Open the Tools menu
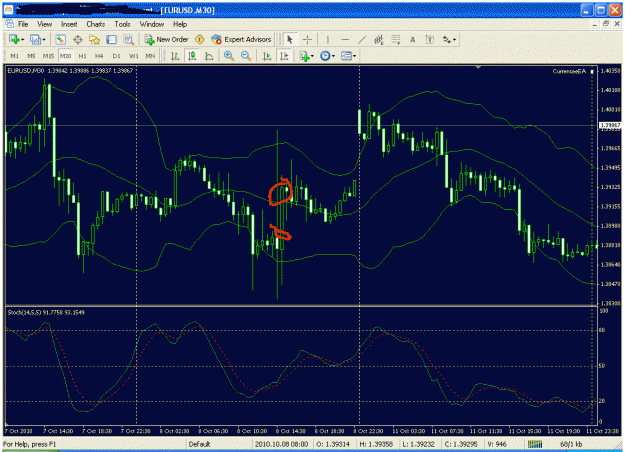Viewport: 625px width, 452px height. point(122,24)
